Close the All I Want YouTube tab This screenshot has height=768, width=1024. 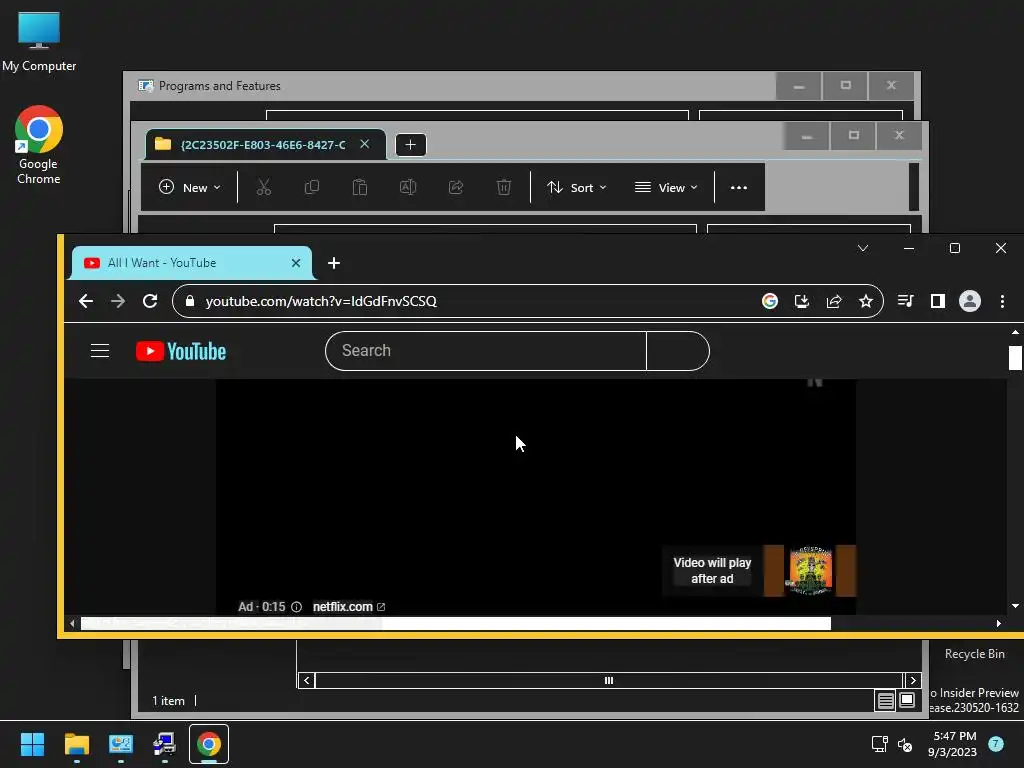(296, 263)
